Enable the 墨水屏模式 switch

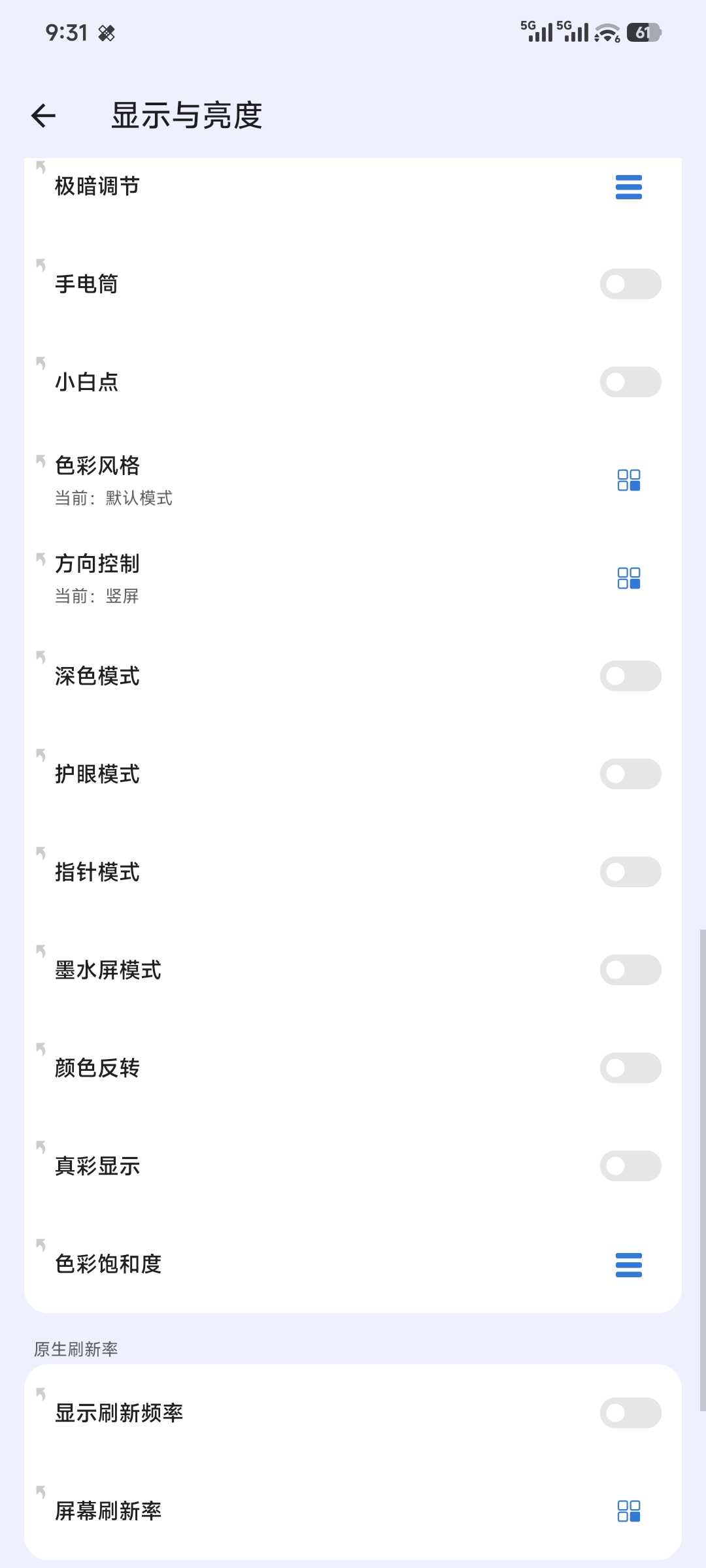pyautogui.click(x=630, y=970)
